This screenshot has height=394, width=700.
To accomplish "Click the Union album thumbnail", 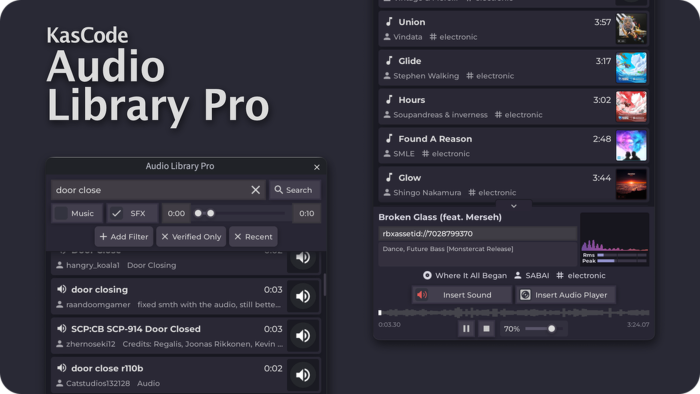I will point(631,29).
